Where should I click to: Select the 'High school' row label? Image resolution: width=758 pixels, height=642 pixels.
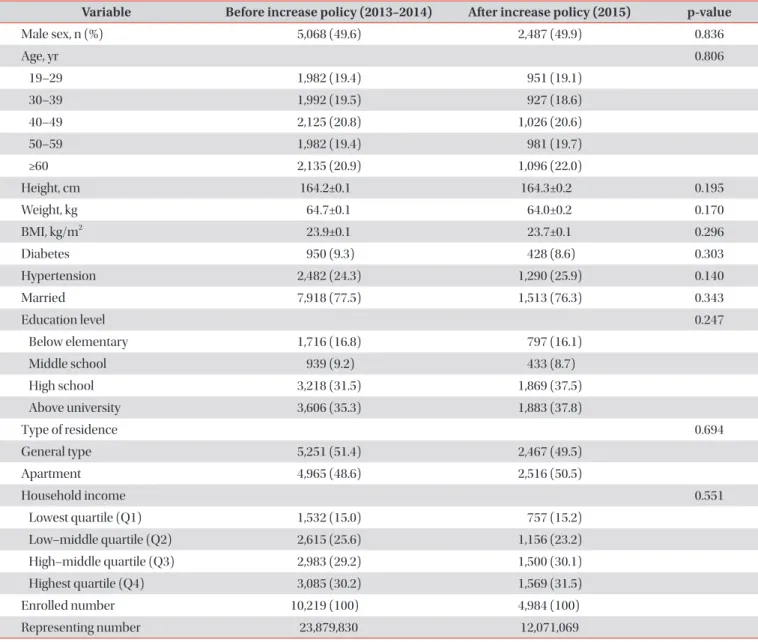(x=61, y=386)
